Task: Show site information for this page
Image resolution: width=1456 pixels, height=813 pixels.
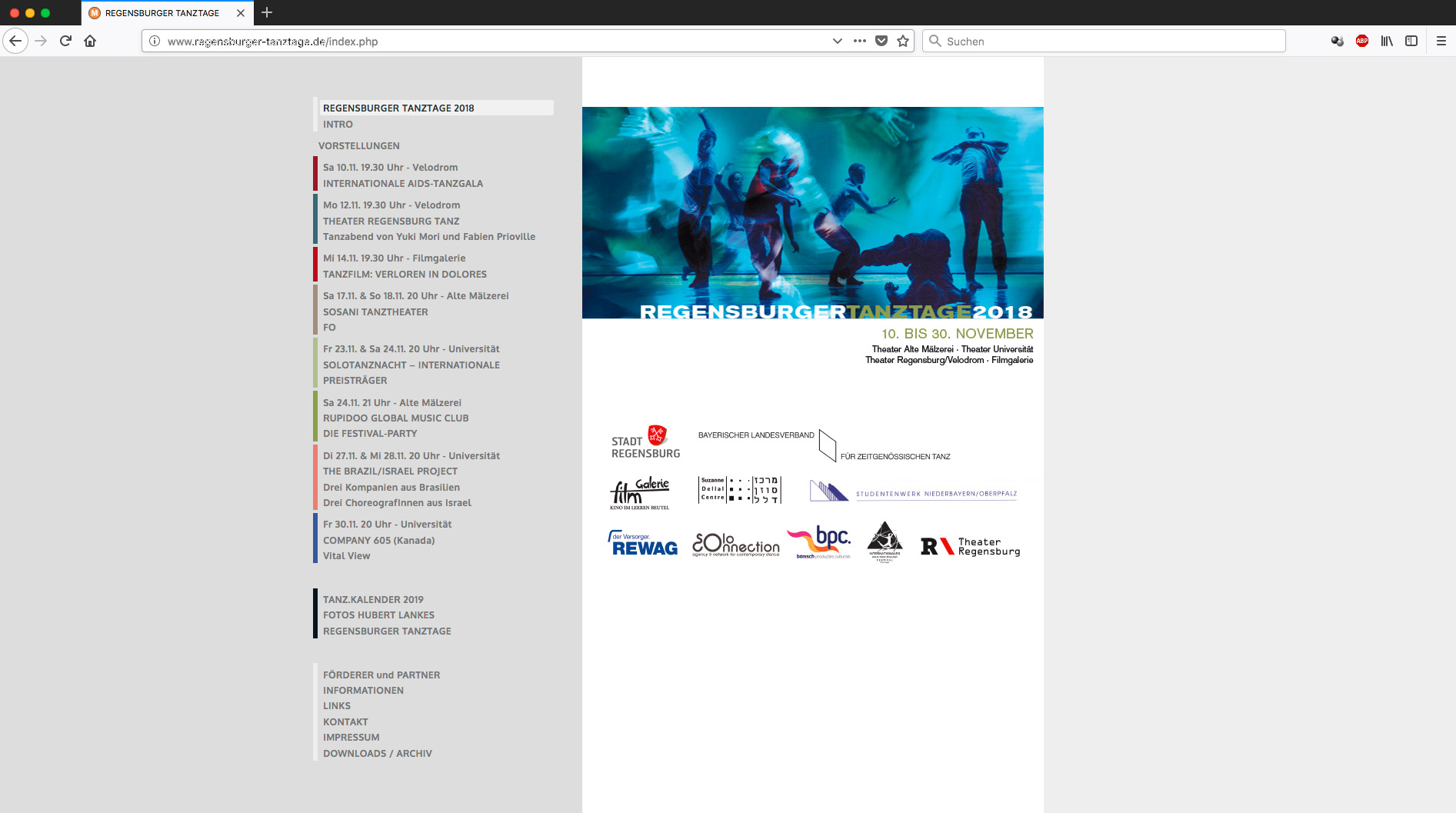Action: tap(155, 41)
